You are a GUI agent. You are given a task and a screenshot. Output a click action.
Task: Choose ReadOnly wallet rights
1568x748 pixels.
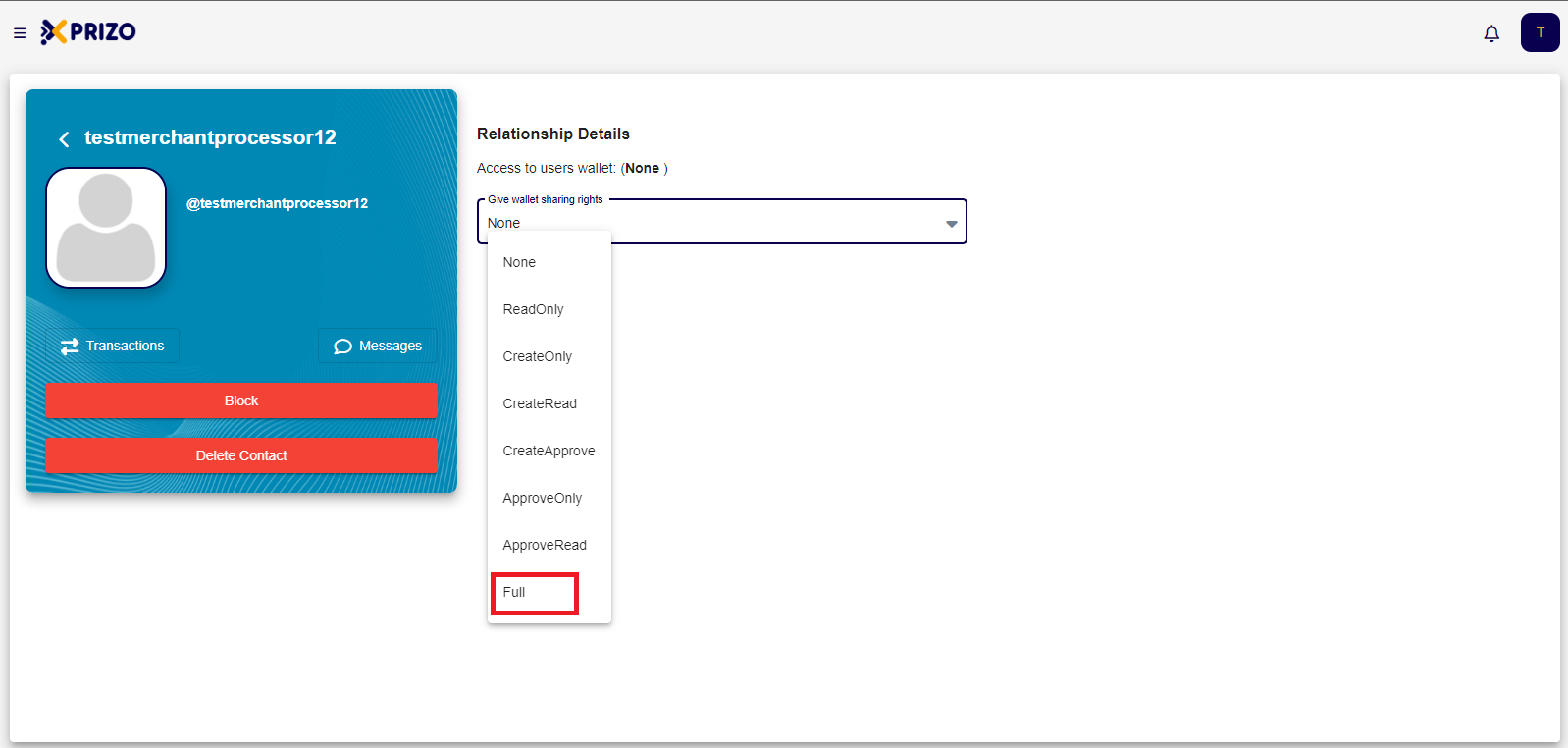(549, 309)
